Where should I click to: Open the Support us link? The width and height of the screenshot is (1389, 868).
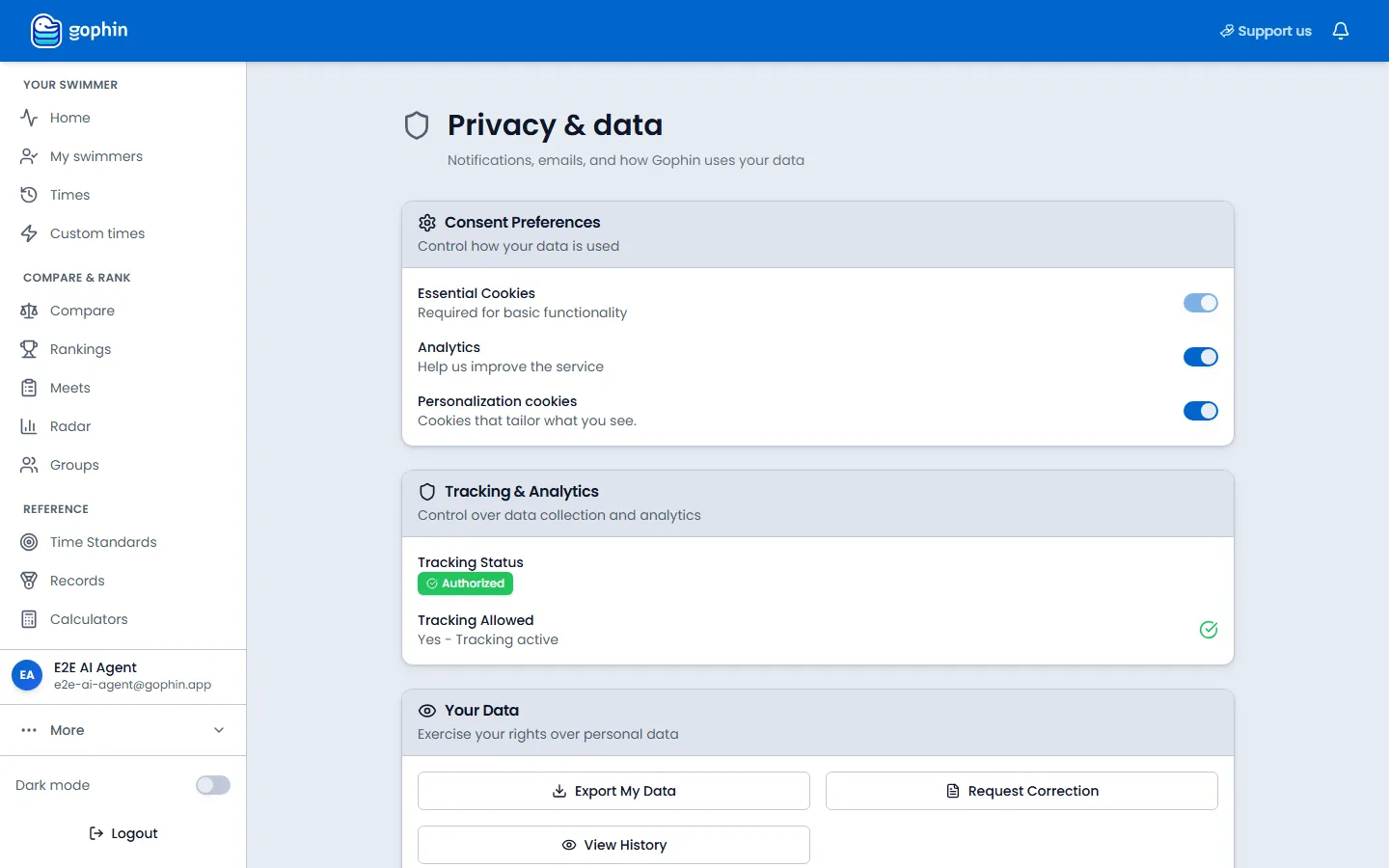1266,31
